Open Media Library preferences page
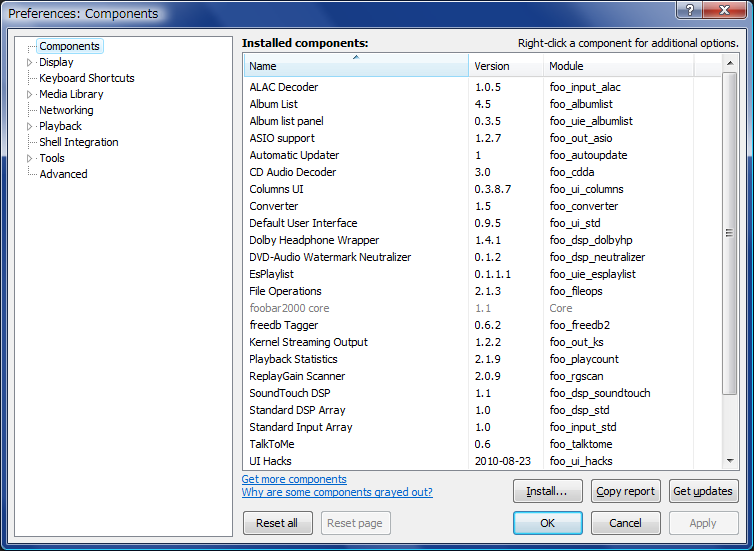Image resolution: width=754 pixels, height=551 pixels. [71, 94]
